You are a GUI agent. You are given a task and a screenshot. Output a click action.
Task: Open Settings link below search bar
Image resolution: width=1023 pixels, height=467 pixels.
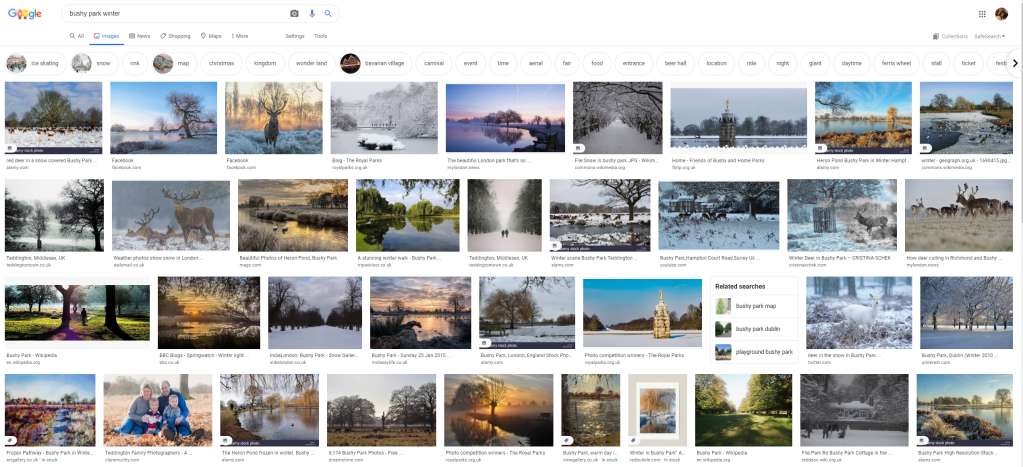[x=295, y=36]
